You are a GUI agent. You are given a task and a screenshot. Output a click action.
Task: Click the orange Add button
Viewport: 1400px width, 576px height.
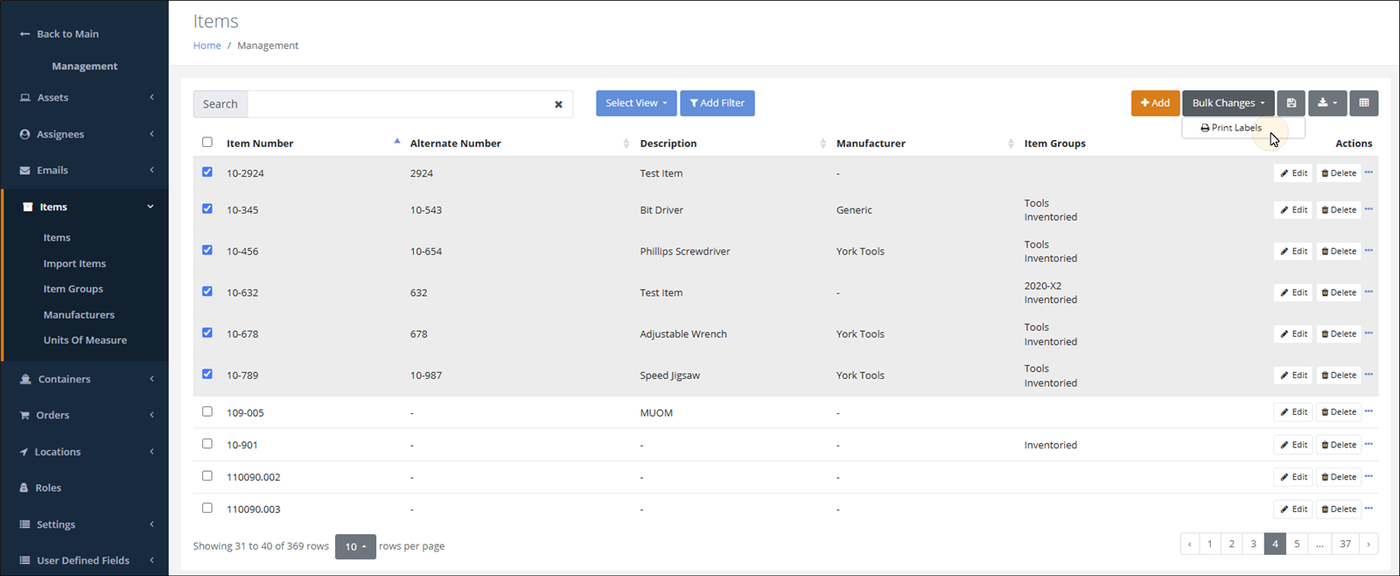(1155, 103)
